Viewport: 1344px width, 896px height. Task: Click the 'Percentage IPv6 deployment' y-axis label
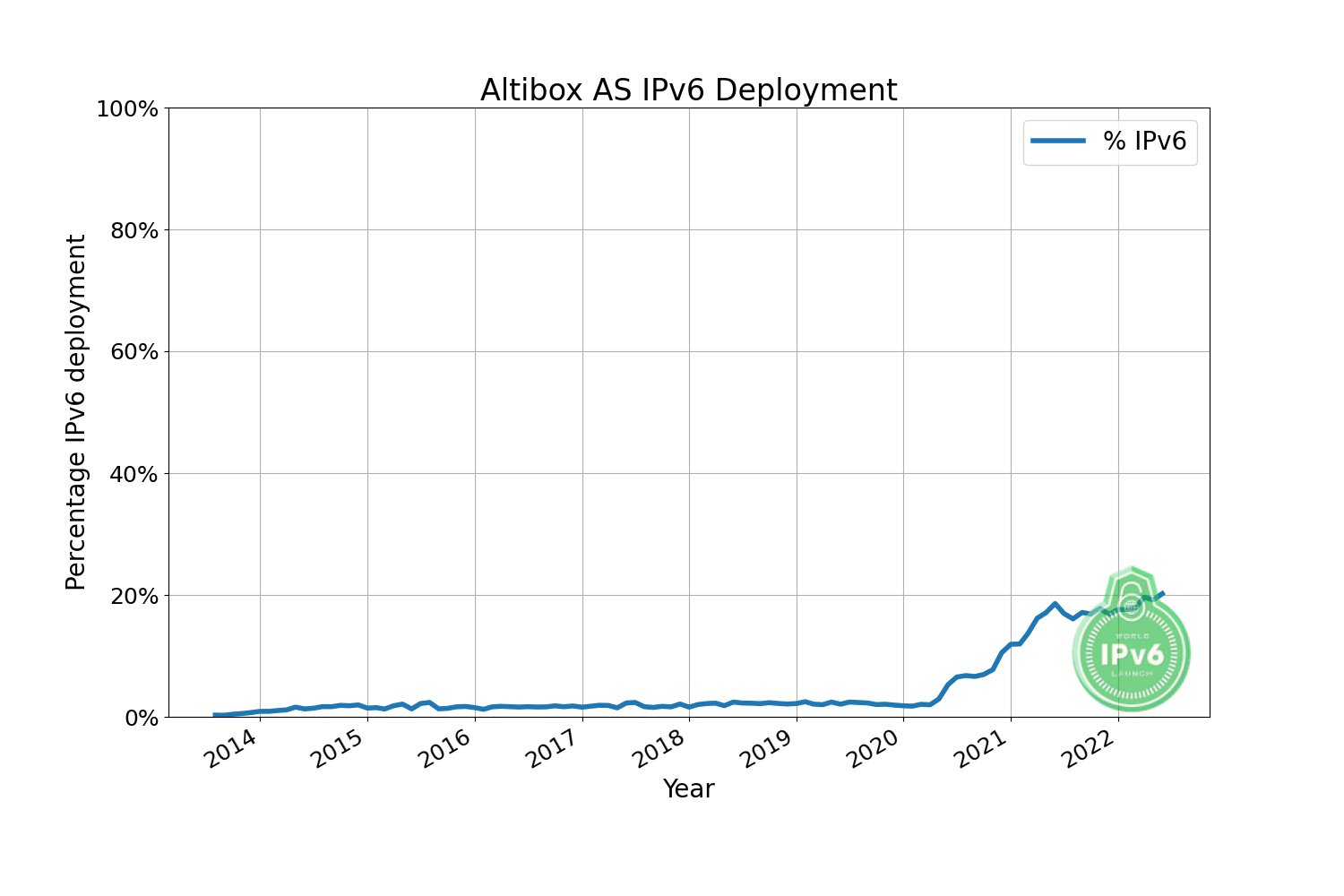point(77,412)
